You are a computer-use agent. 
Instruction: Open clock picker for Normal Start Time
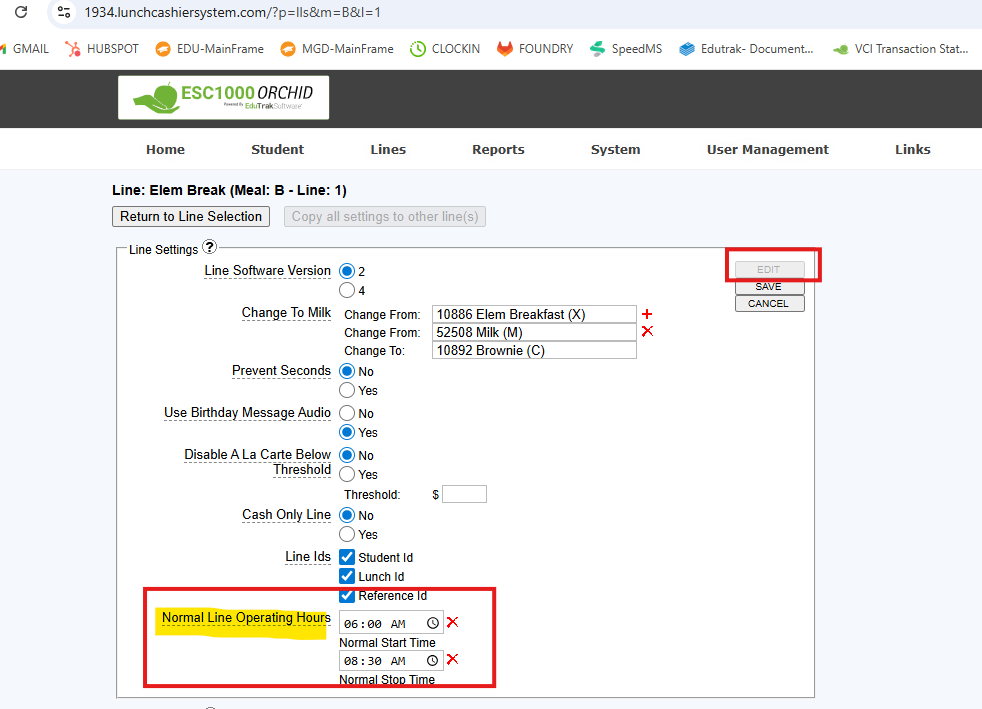pos(432,623)
